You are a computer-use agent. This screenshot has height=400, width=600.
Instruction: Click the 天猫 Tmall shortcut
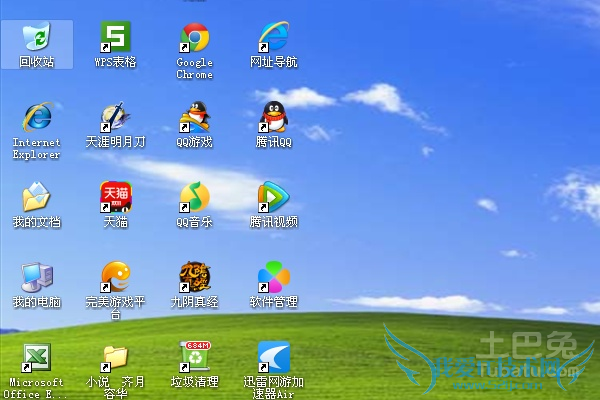point(115,197)
